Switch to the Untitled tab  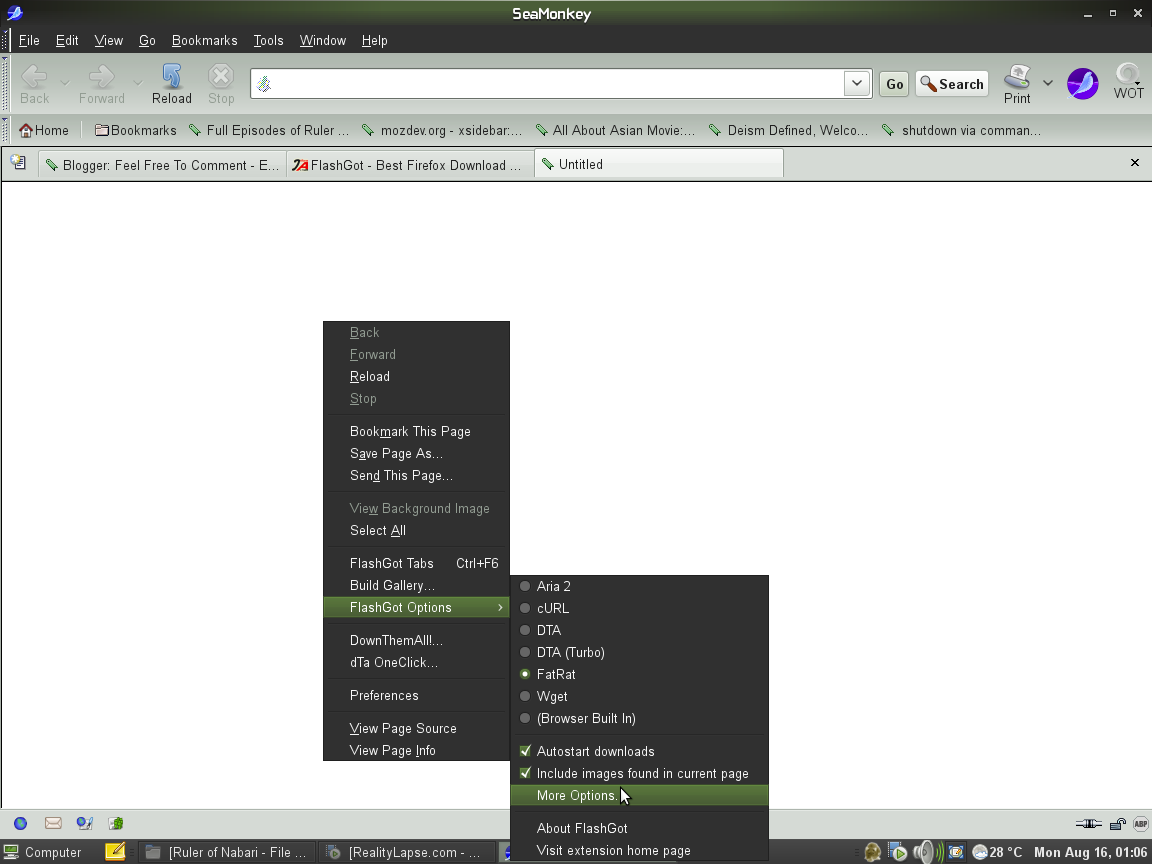658,163
